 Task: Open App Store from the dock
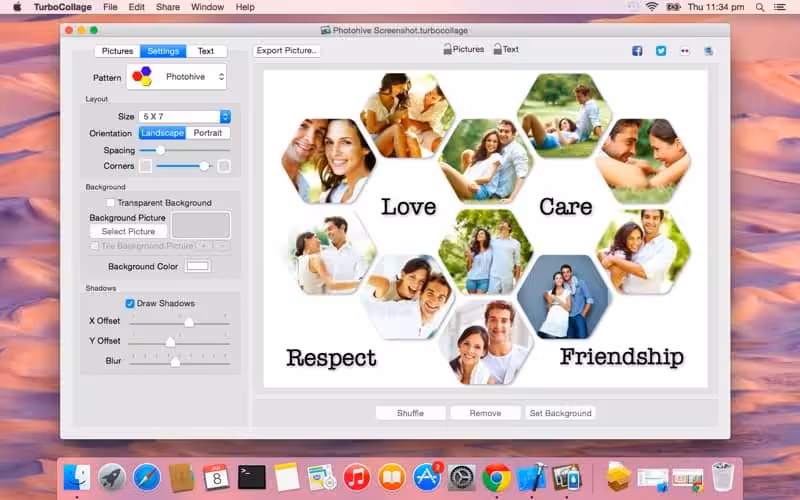[x=427, y=478]
